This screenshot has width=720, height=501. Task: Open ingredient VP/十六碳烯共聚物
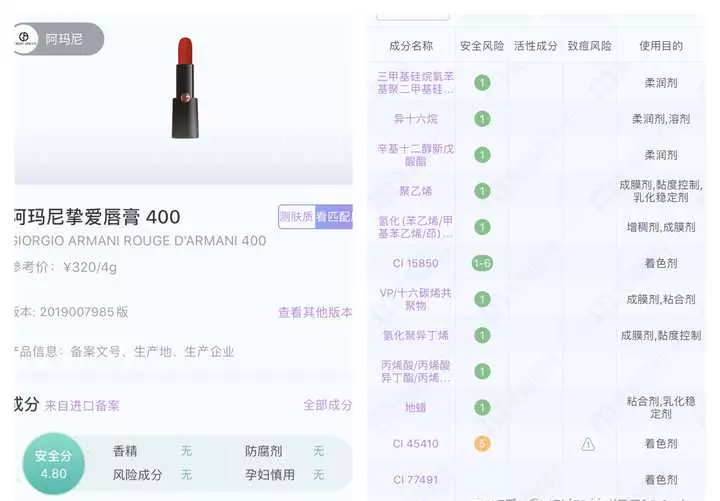click(x=416, y=299)
